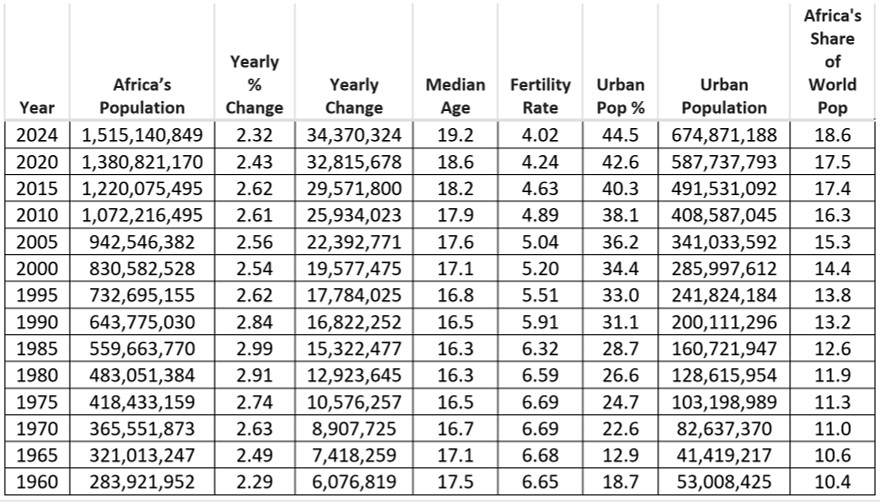Click the 2020 yearly change cell 32,815,678
The height and width of the screenshot is (502, 880).
coord(354,162)
